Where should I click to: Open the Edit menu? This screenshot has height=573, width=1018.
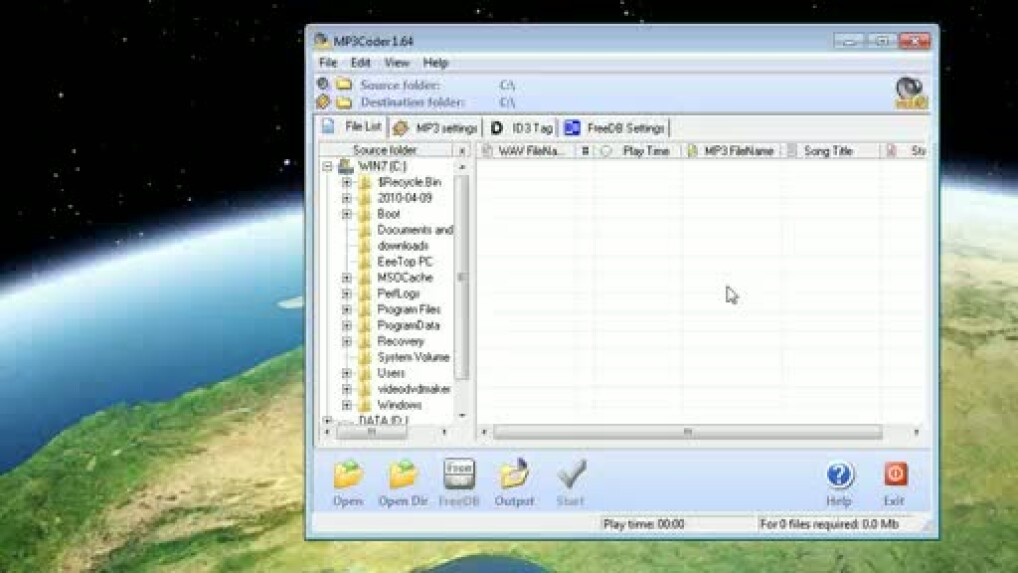coord(360,62)
